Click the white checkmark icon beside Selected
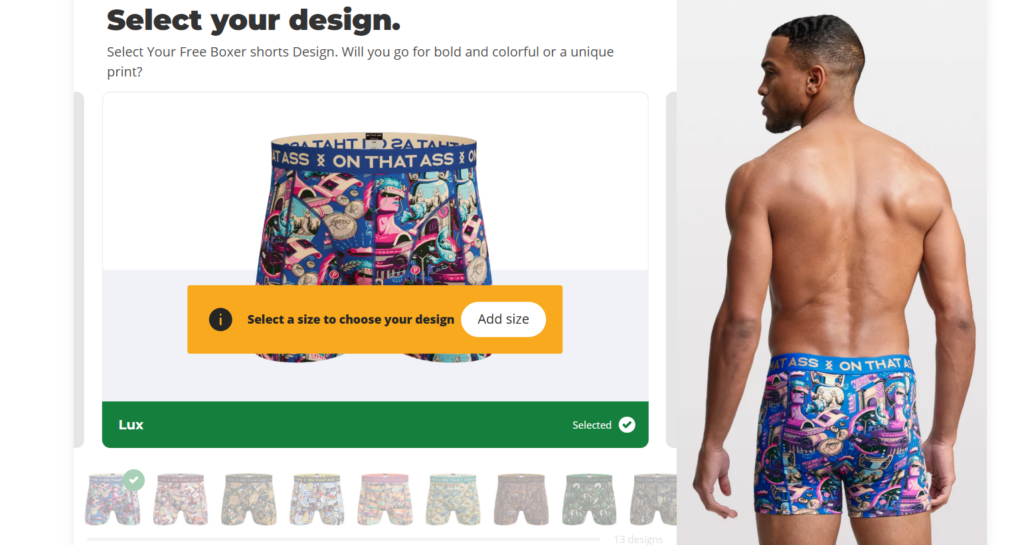 click(627, 425)
